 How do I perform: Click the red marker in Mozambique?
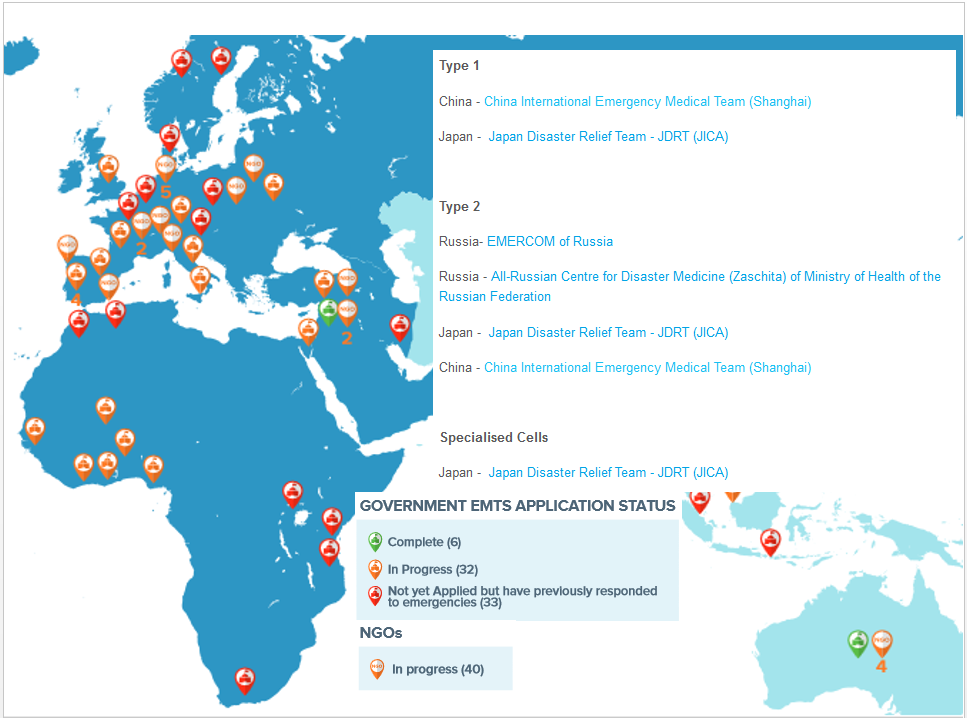(329, 551)
